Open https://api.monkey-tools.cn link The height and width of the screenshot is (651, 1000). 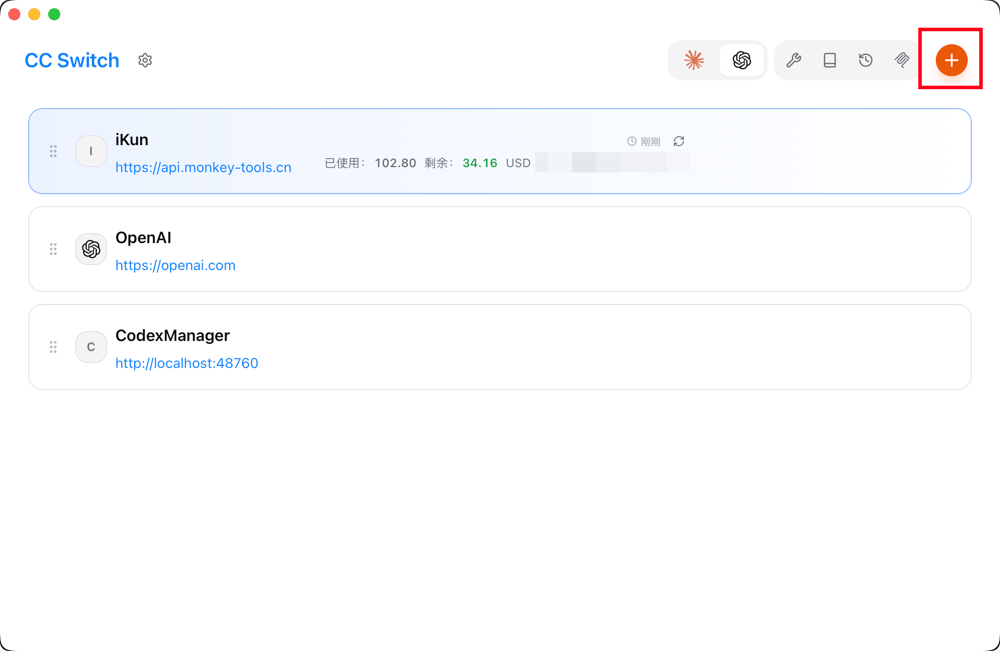click(x=203, y=167)
